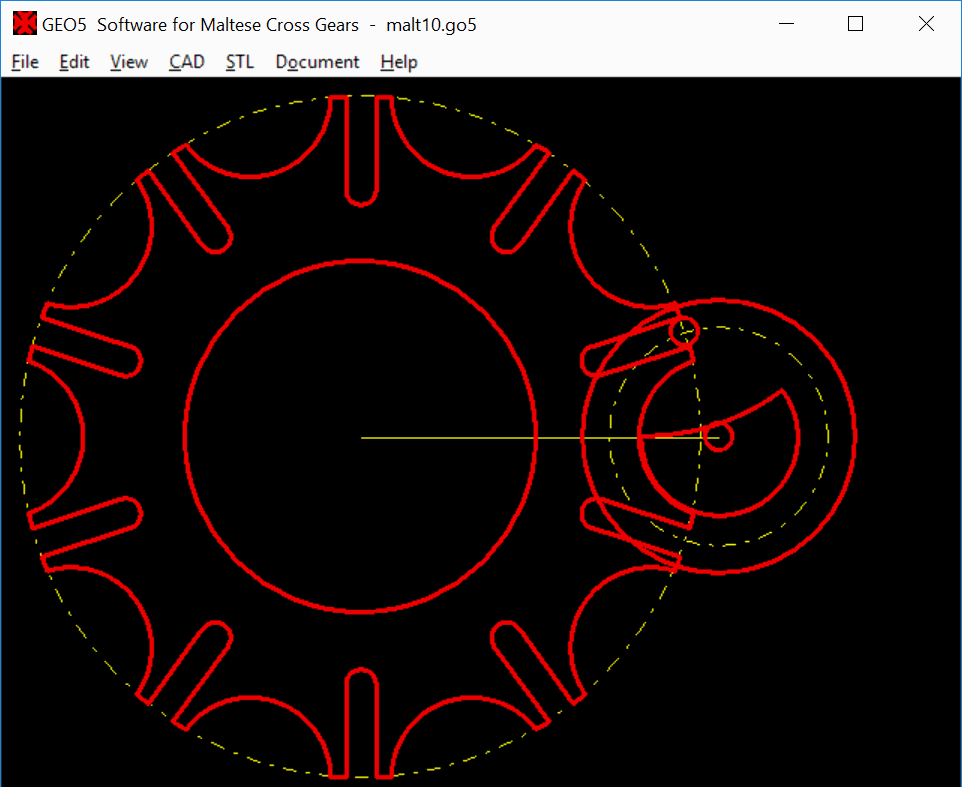Screen dimensions: 962x787
Task: Open the Document menu
Action: 317,62
